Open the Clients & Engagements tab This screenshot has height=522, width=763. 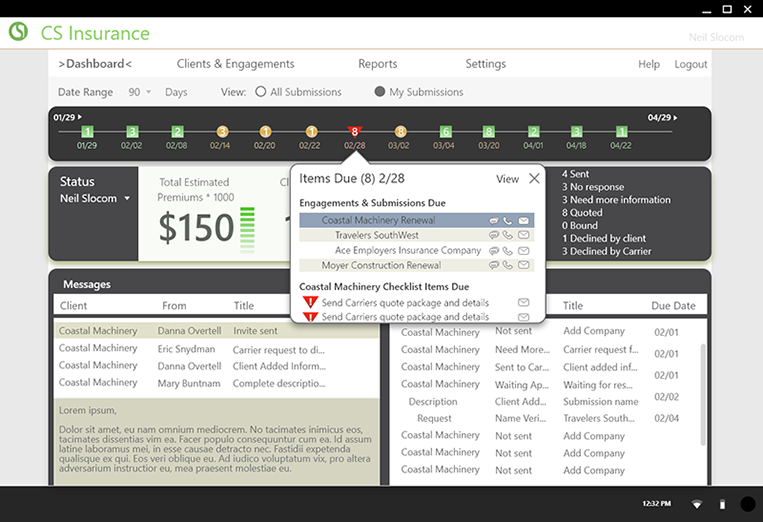(235, 64)
